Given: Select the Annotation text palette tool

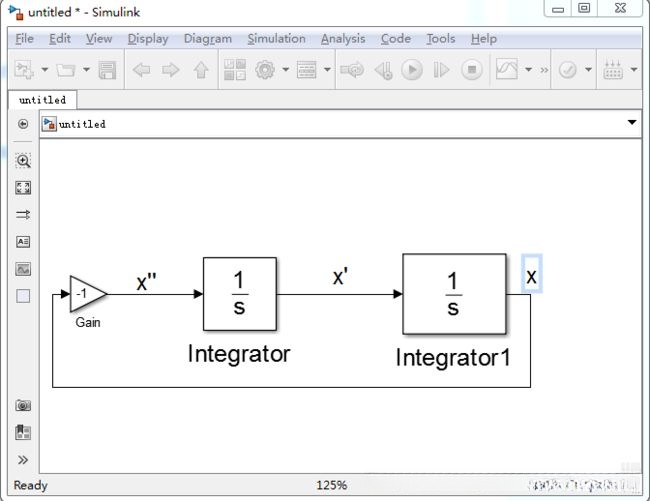Looking at the screenshot, I should tap(23, 242).
